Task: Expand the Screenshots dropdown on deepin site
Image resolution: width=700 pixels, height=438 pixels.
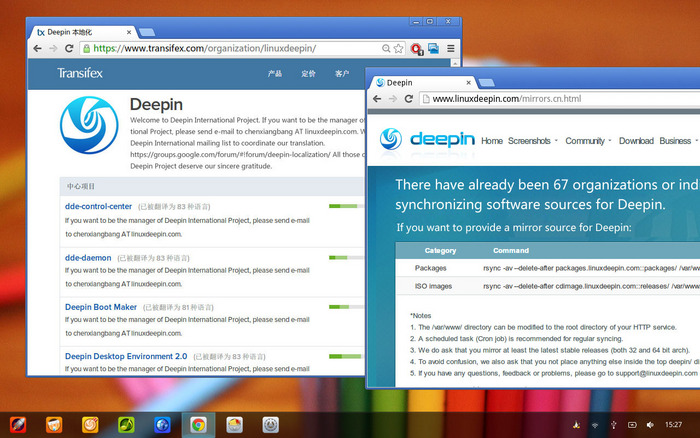Action: [533, 141]
